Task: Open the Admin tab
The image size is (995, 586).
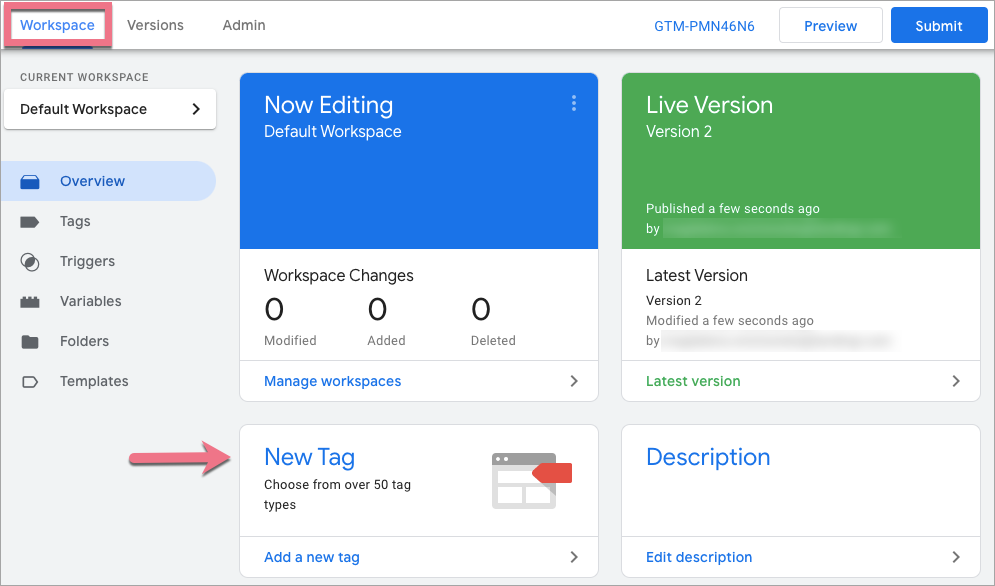Action: tap(243, 25)
